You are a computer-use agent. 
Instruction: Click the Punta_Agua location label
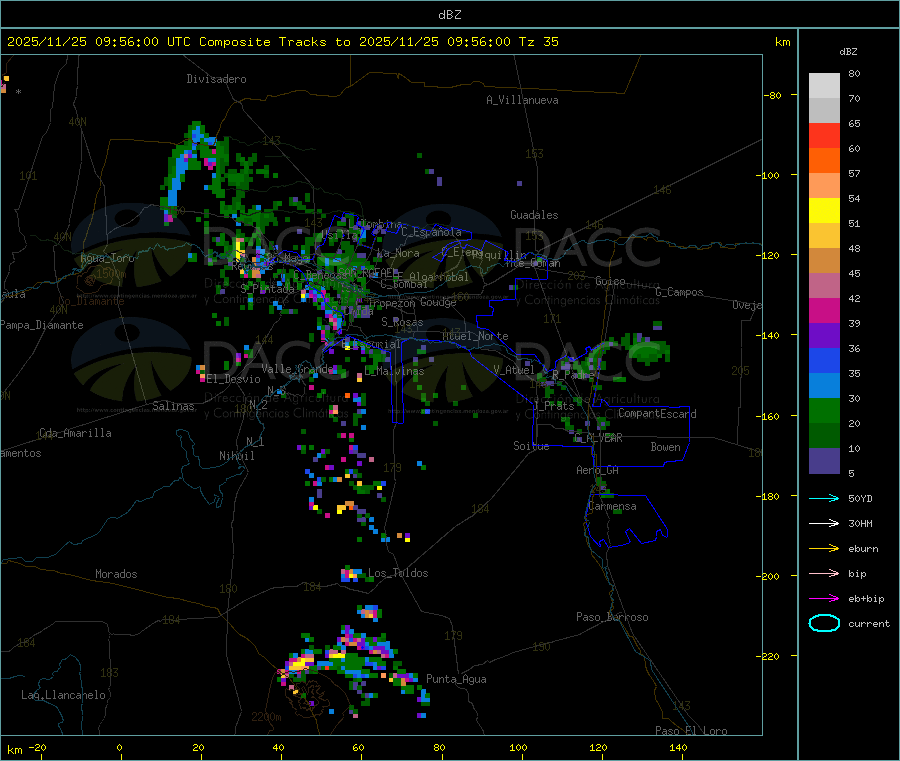coord(456,679)
